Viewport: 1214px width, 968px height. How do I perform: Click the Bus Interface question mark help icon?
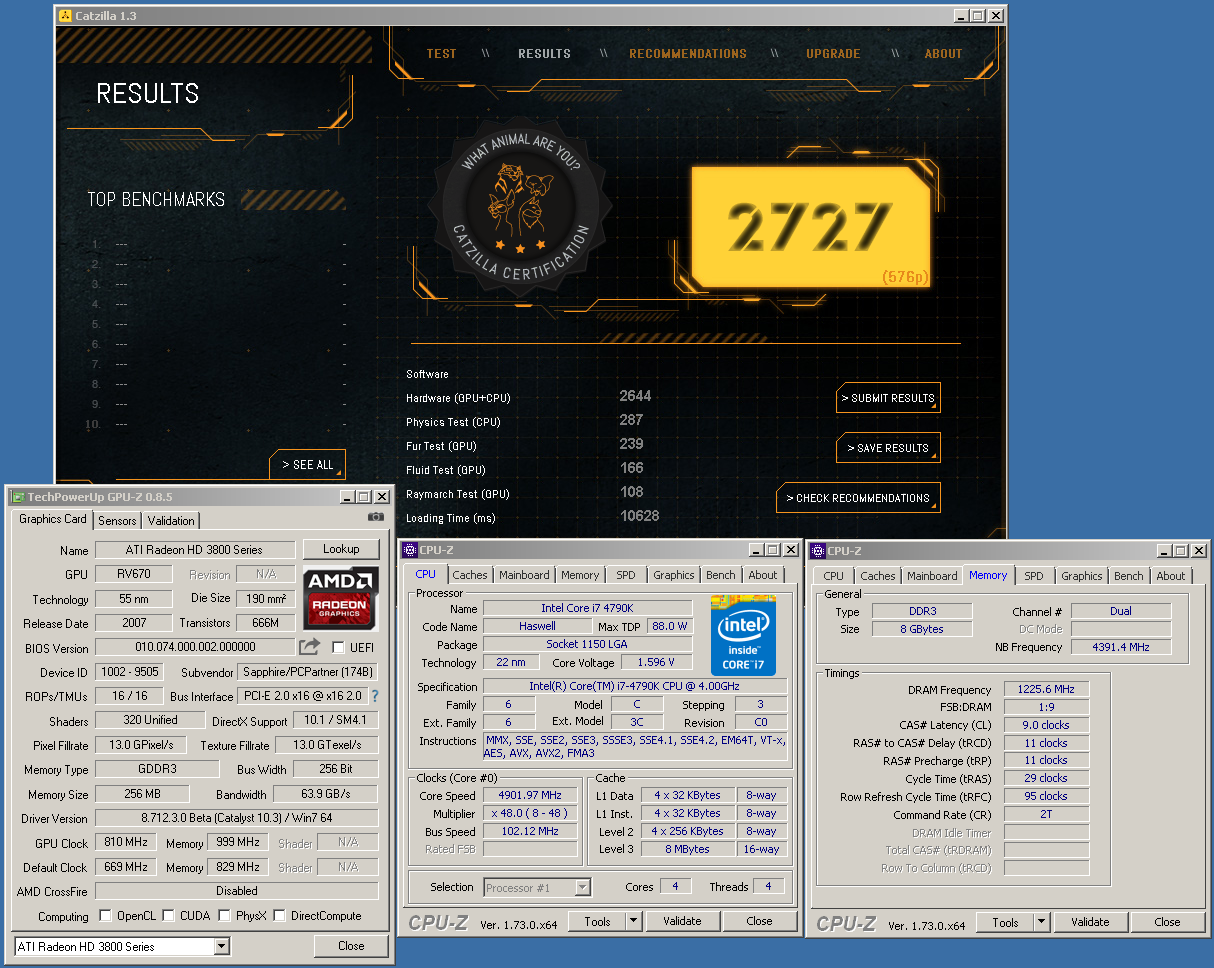375,696
